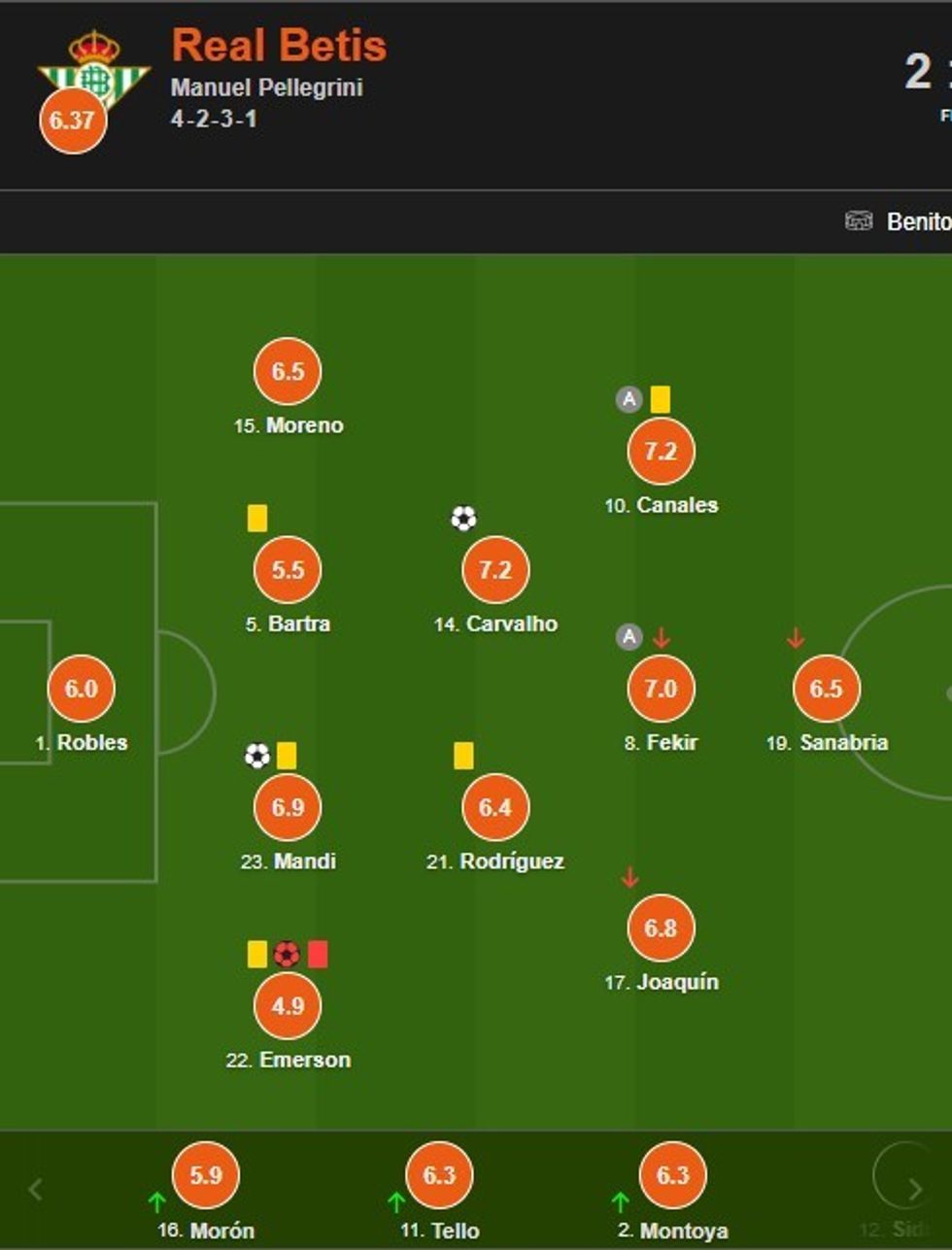Click the goal ball icon above Carvalho

(463, 519)
